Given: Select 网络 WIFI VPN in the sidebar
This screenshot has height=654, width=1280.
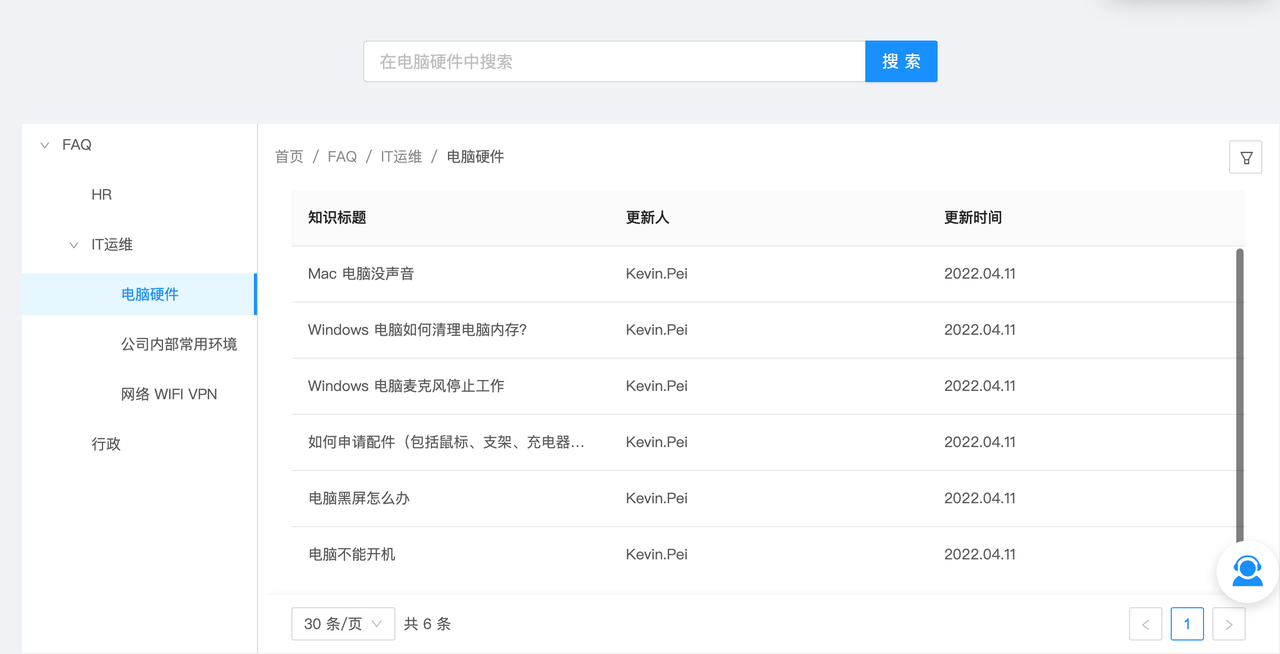Looking at the screenshot, I should [x=169, y=394].
